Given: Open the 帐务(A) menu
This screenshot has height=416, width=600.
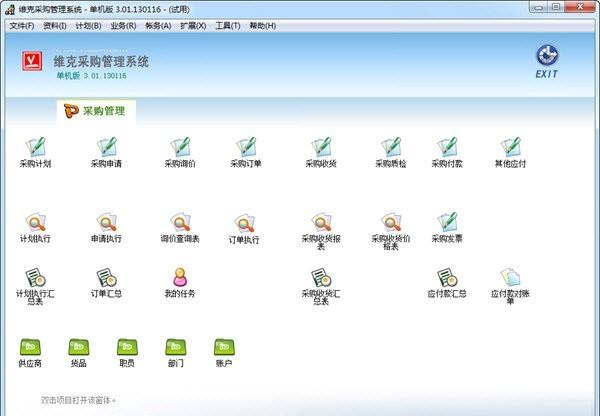Looking at the screenshot, I should click(158, 26).
